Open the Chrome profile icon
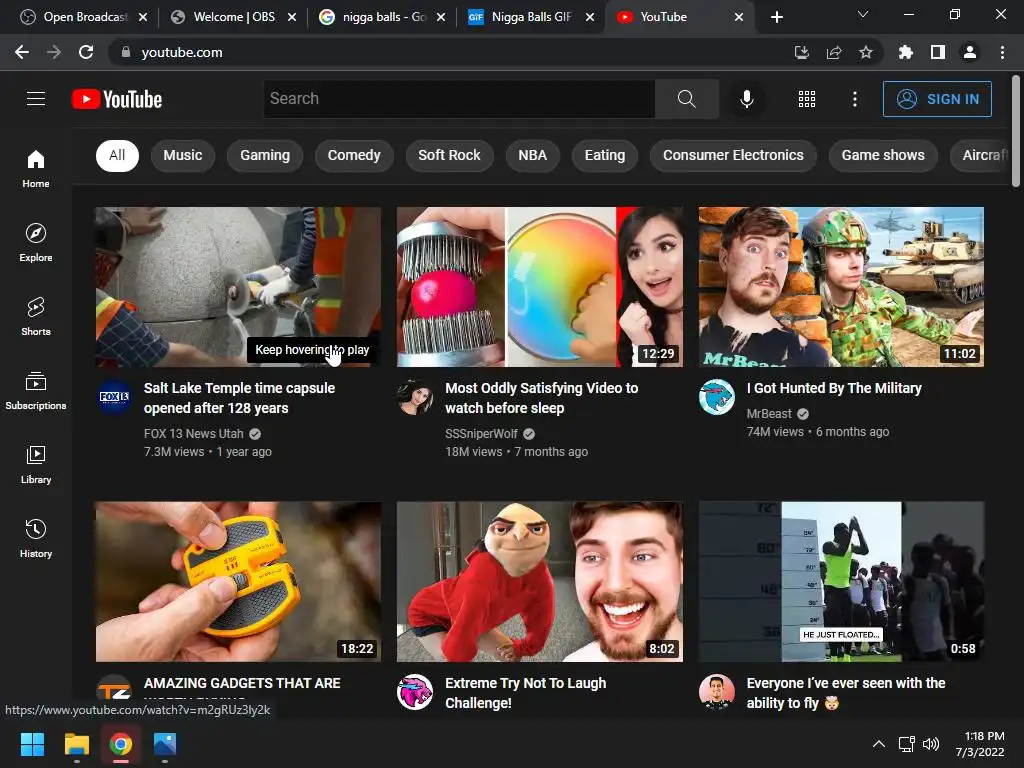This screenshot has width=1024, height=768. tap(969, 52)
